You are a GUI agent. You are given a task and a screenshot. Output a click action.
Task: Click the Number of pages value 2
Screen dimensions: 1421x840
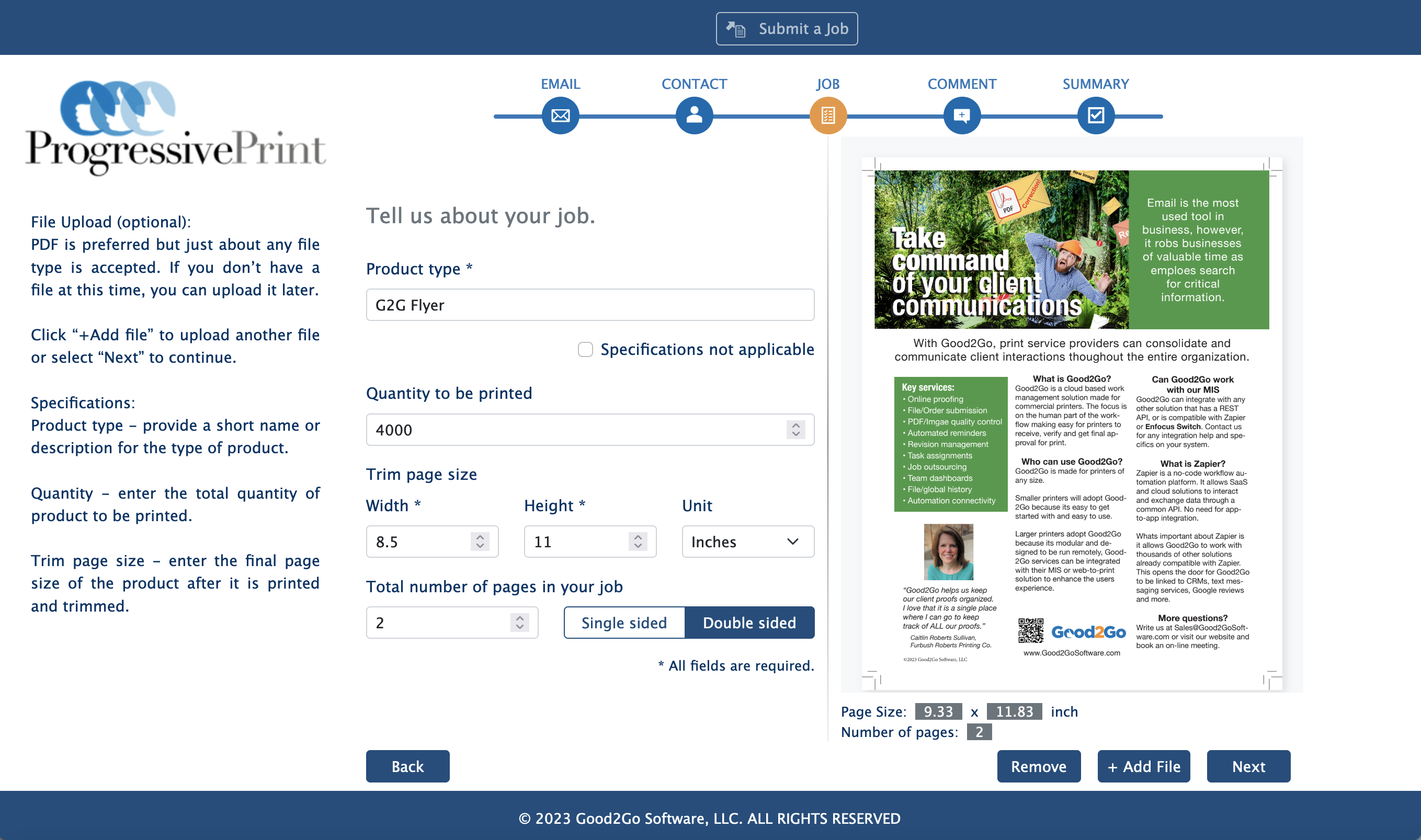[979, 732]
